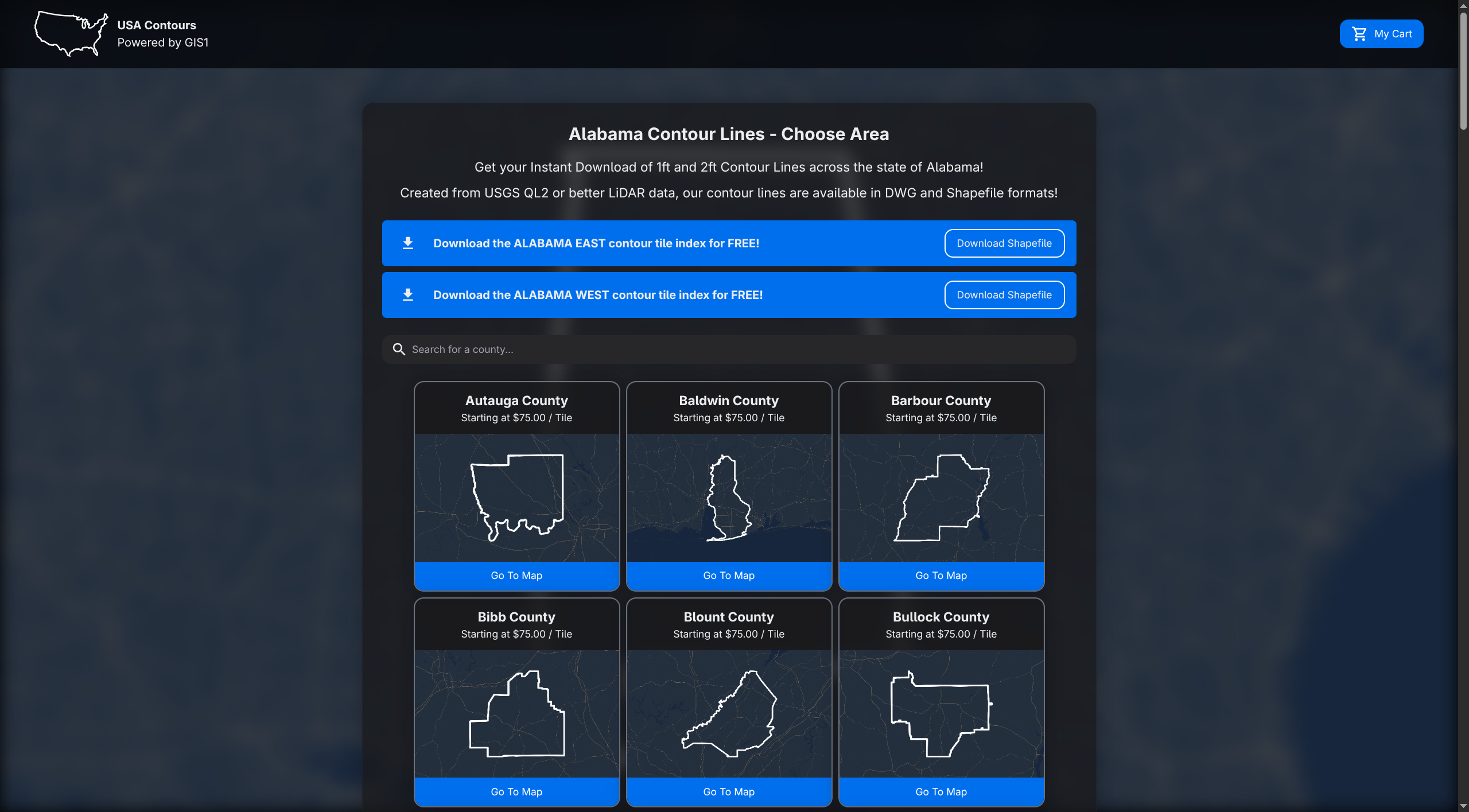Click Barbour County map thumbnail

click(x=941, y=498)
